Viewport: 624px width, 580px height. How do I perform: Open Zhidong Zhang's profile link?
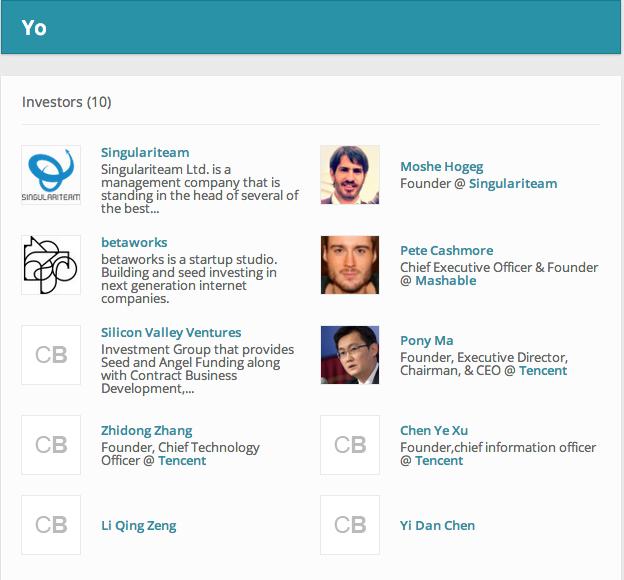[x=146, y=431]
